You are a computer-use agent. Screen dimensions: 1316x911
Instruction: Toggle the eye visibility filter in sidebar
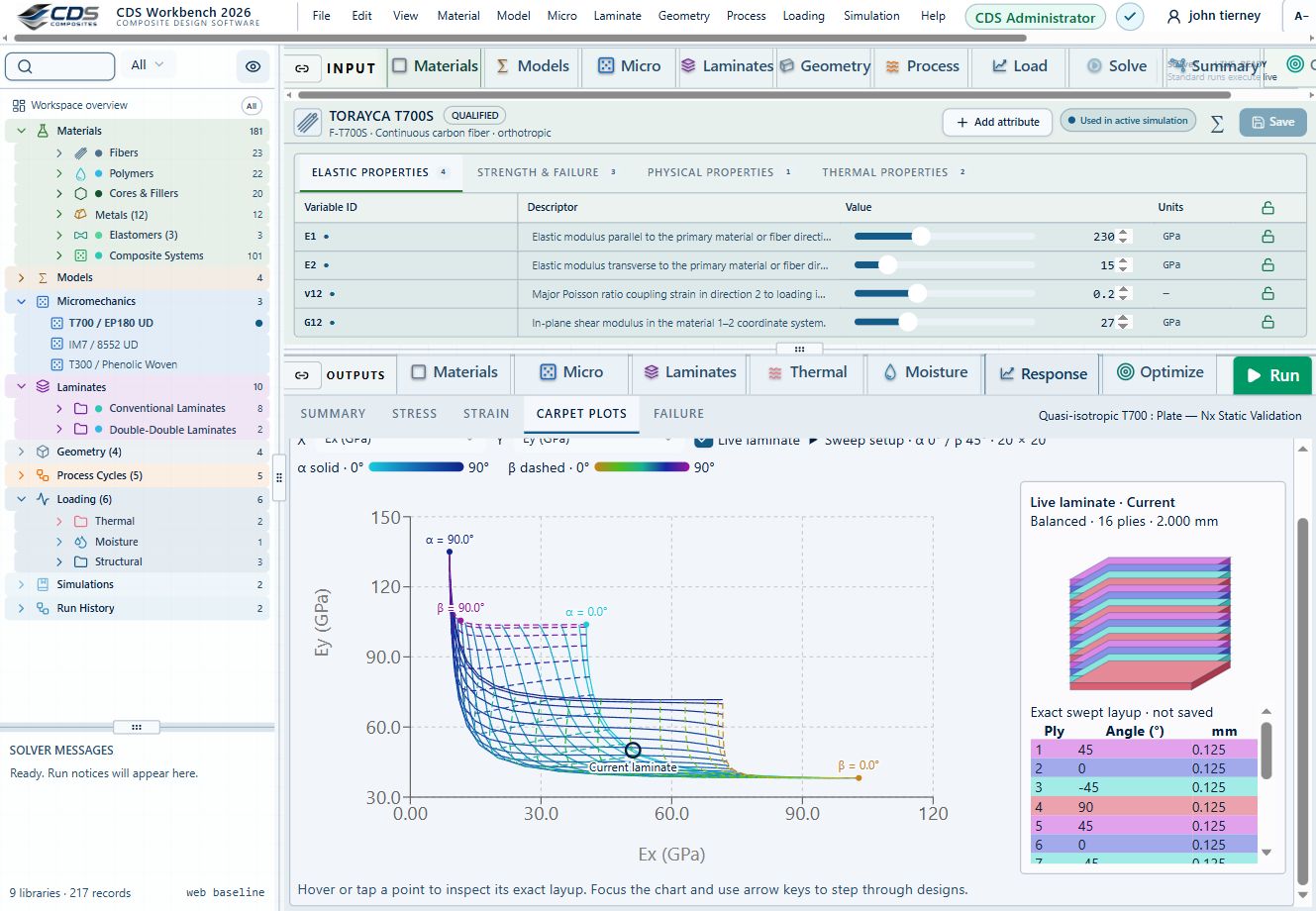coord(253,66)
